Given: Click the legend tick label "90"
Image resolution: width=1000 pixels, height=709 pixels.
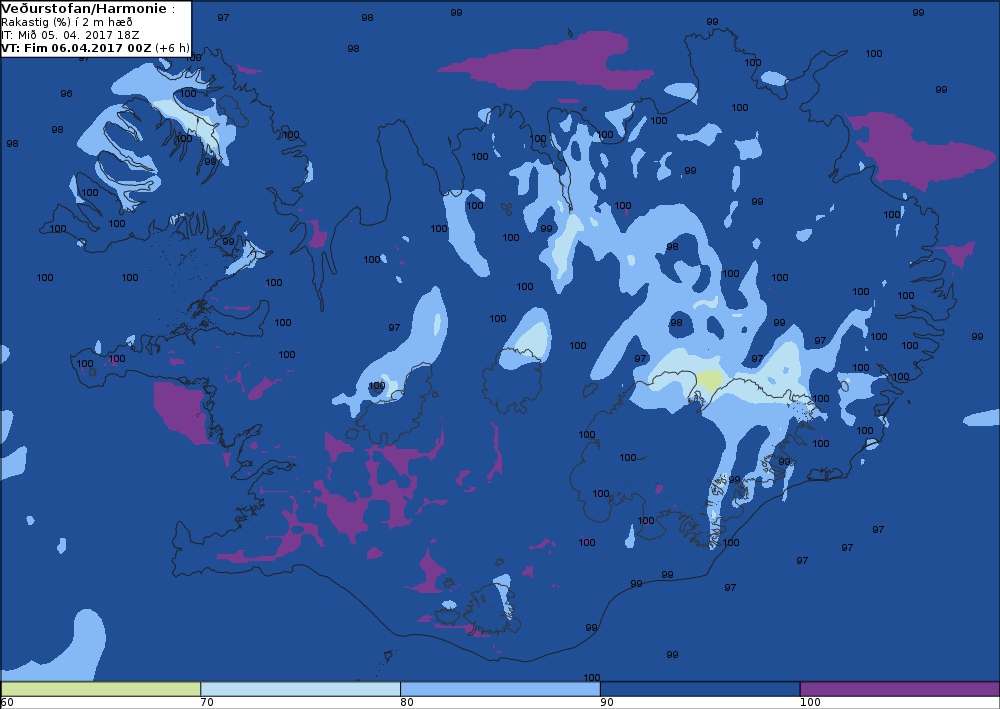Looking at the screenshot, I should click(607, 703).
